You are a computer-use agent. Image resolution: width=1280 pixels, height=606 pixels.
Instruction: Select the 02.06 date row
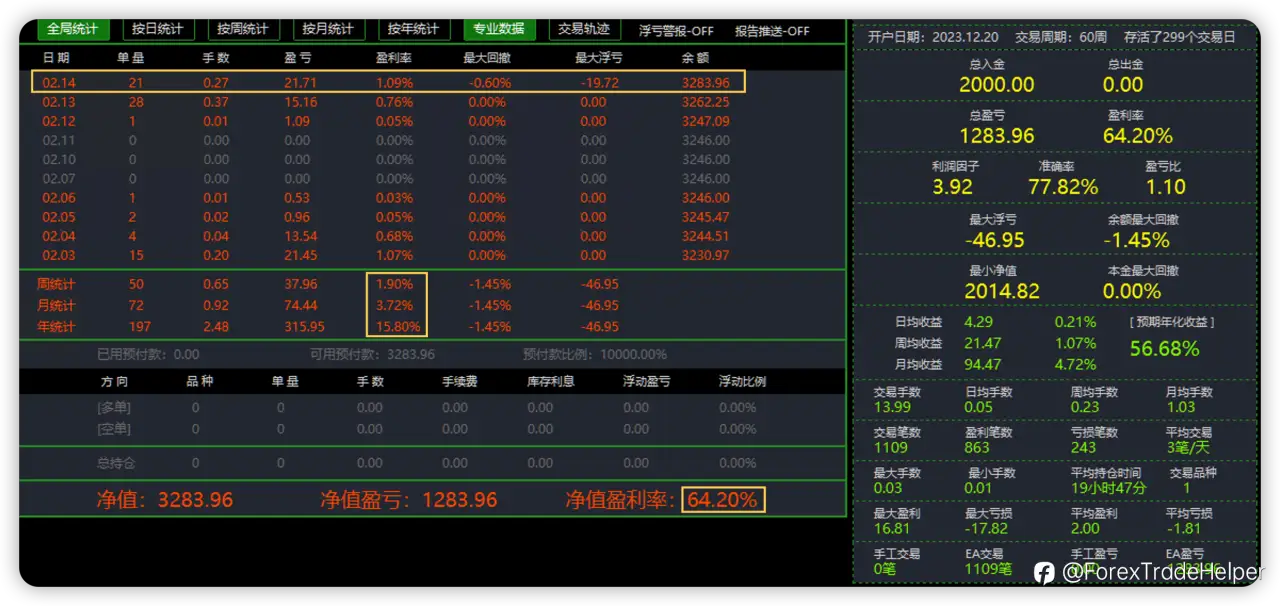coord(388,198)
